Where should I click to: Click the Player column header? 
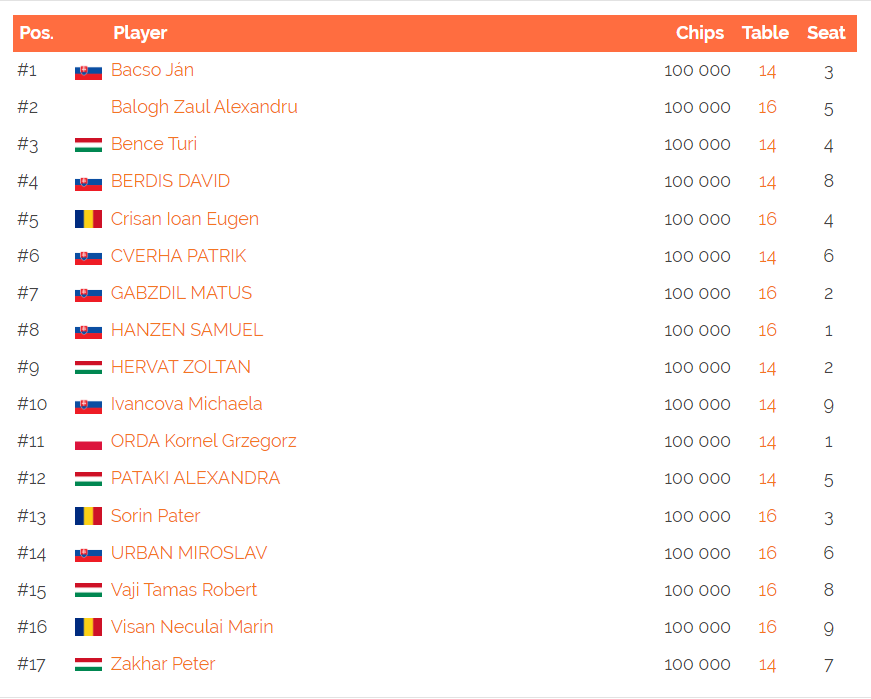pos(140,33)
